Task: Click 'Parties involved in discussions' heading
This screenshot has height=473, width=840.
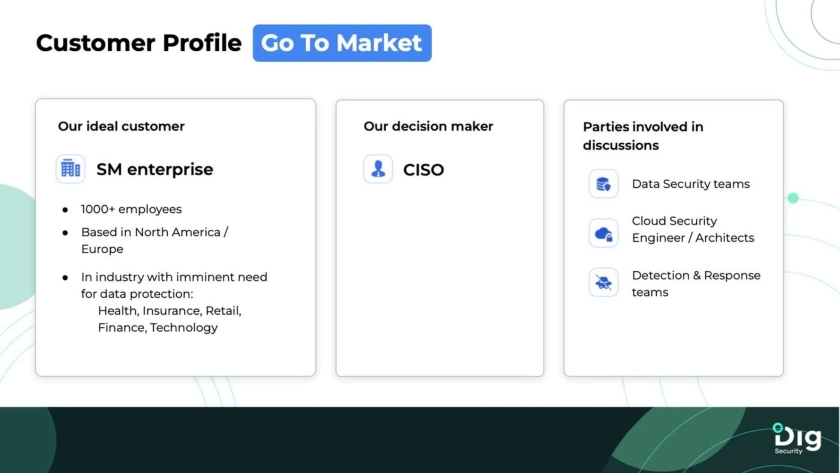Action: point(643,136)
